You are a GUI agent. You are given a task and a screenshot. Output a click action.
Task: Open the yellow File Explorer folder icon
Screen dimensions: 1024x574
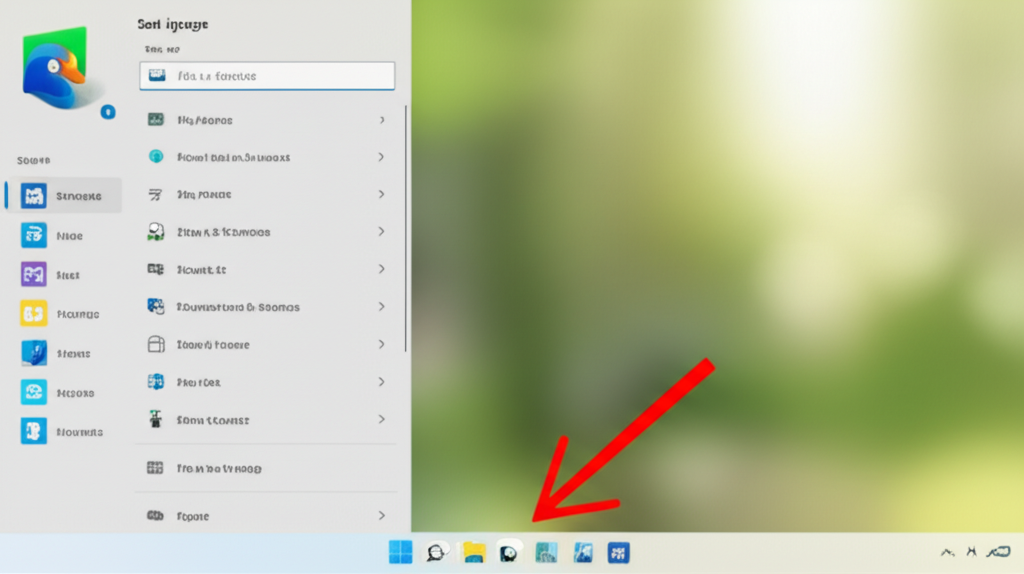pyautogui.click(x=473, y=552)
